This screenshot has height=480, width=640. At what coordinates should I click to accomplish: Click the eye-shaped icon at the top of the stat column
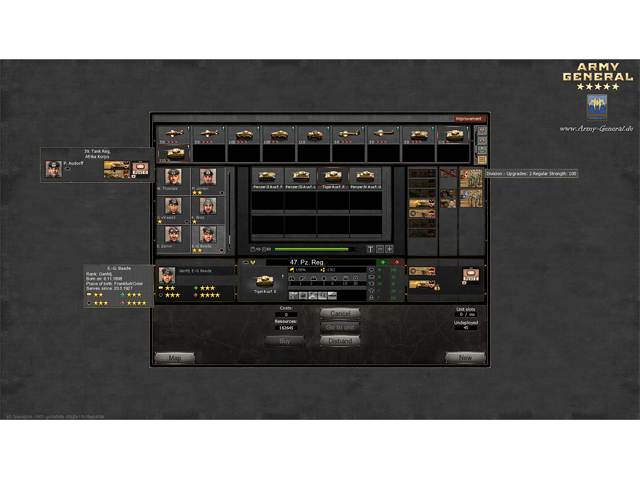(371, 270)
